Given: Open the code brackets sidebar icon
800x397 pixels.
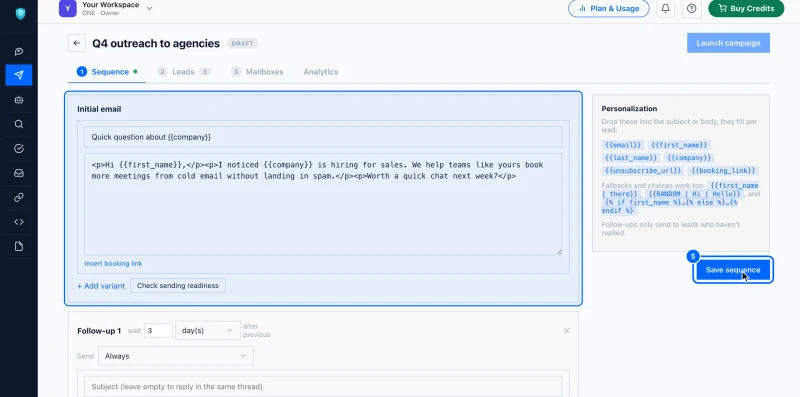Looking at the screenshot, I should pos(19,222).
